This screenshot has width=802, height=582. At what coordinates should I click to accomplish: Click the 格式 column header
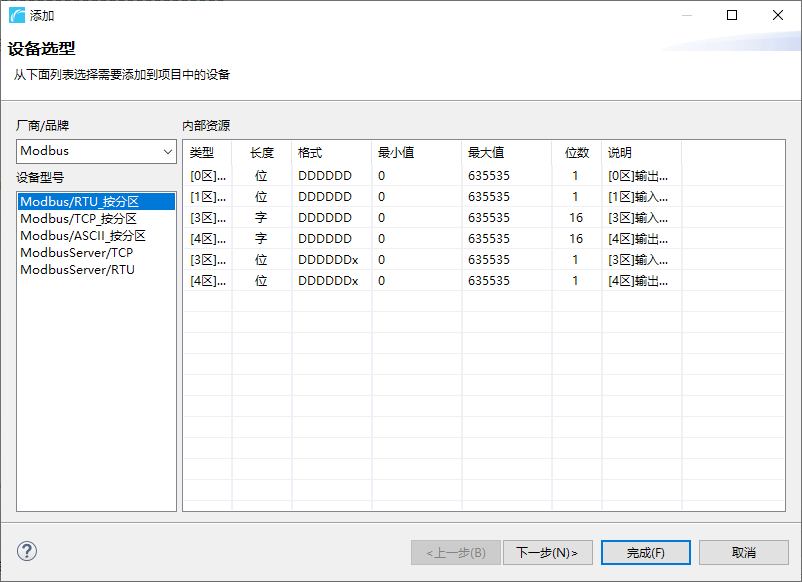(x=332, y=152)
